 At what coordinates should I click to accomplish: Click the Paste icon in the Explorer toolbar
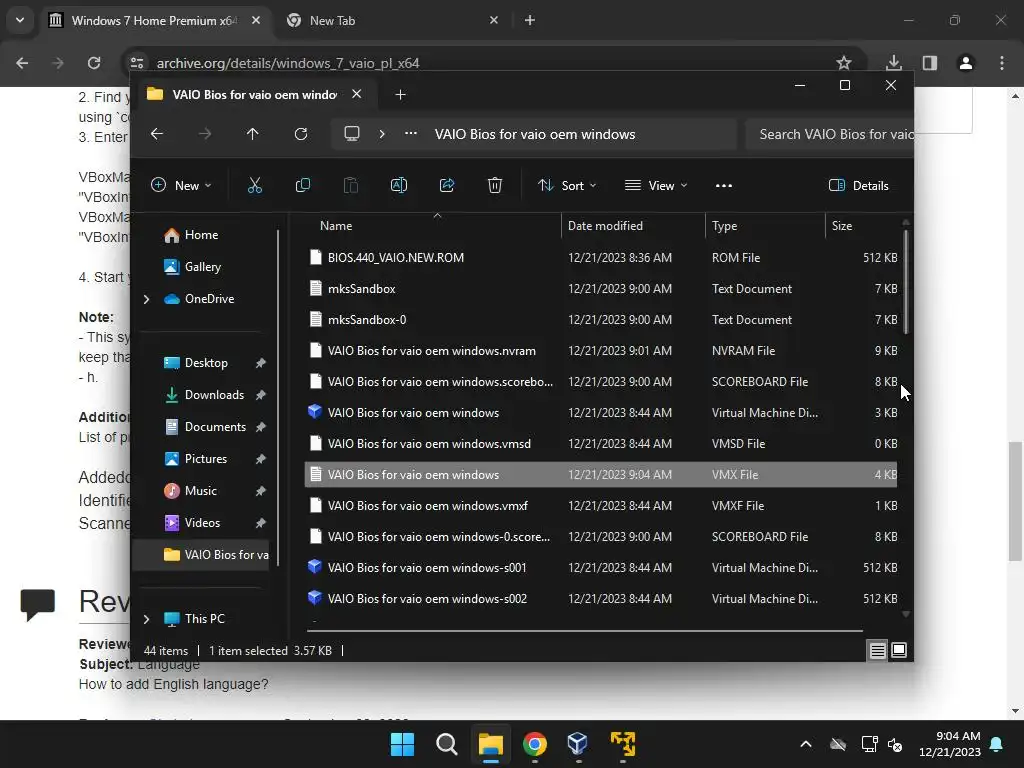click(351, 185)
